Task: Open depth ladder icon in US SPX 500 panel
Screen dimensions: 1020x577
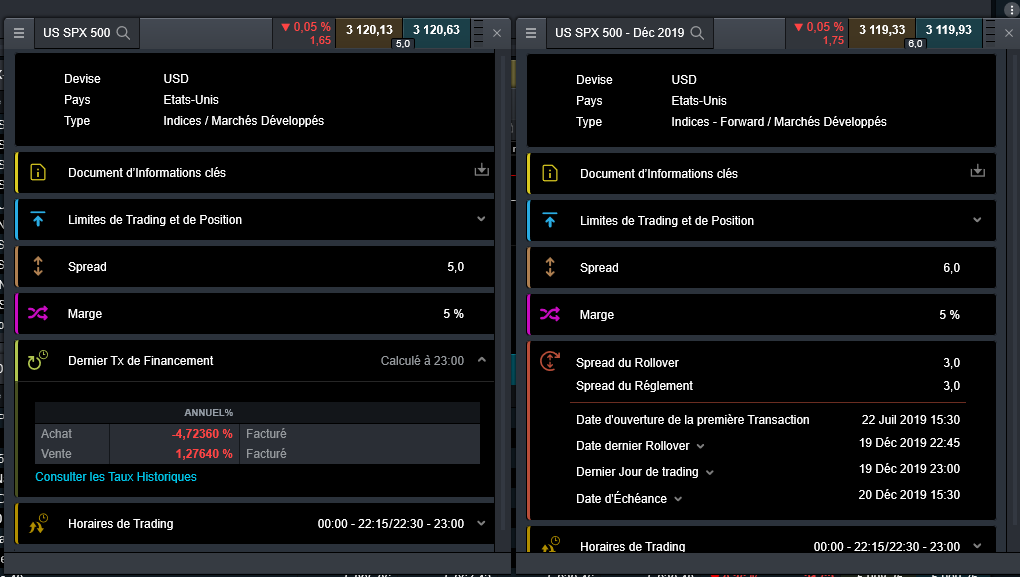Action: (x=478, y=33)
